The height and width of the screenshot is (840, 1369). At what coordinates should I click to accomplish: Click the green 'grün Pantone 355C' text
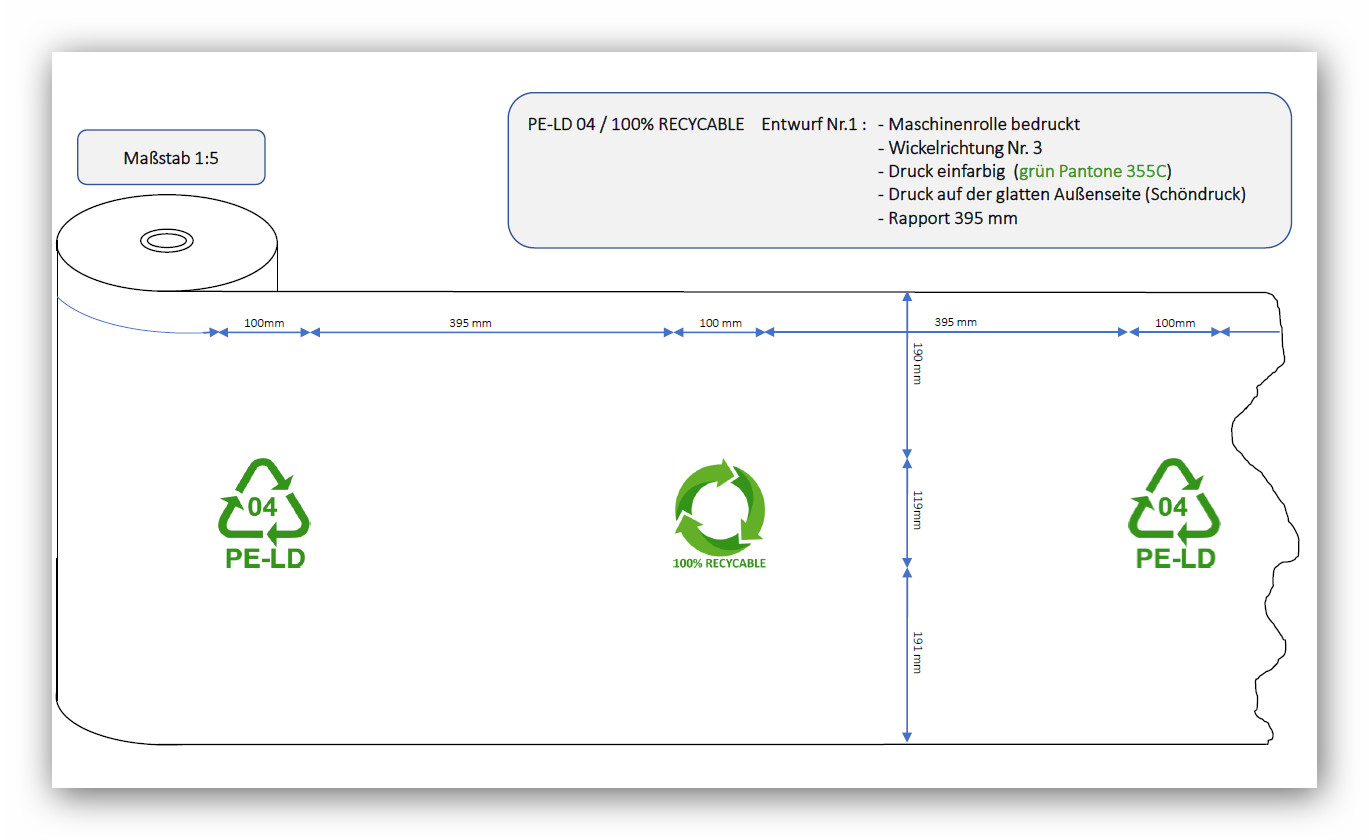point(1092,171)
